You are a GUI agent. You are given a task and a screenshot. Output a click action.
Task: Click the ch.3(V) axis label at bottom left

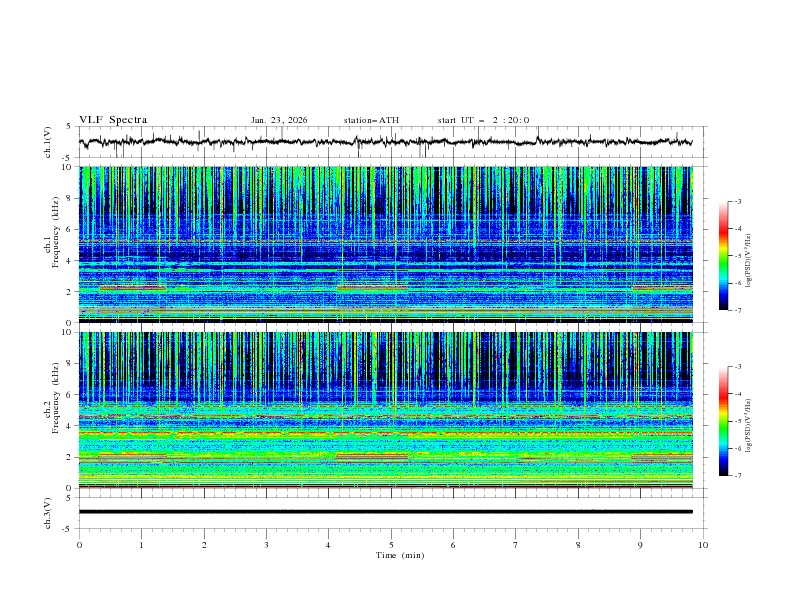(49, 511)
